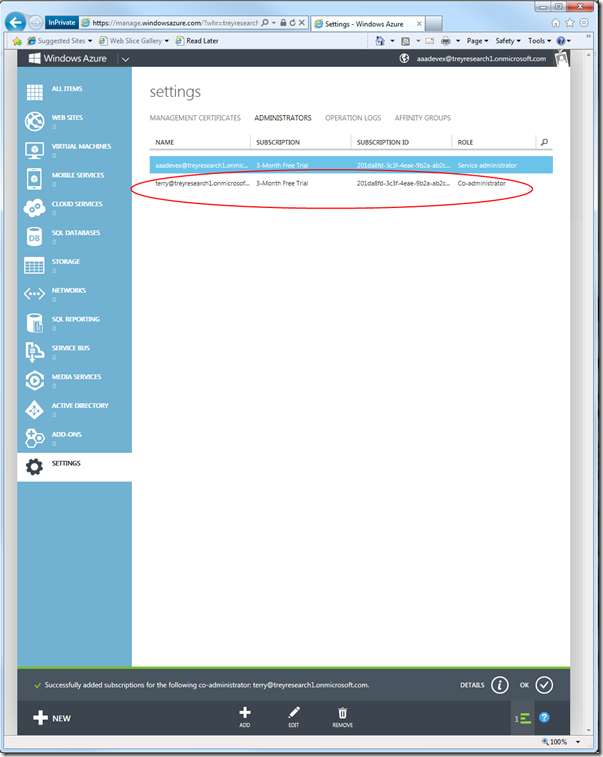Screen dimensions: 603x757
Task: Expand the Suggested Sites dropdown
Action: point(90,41)
